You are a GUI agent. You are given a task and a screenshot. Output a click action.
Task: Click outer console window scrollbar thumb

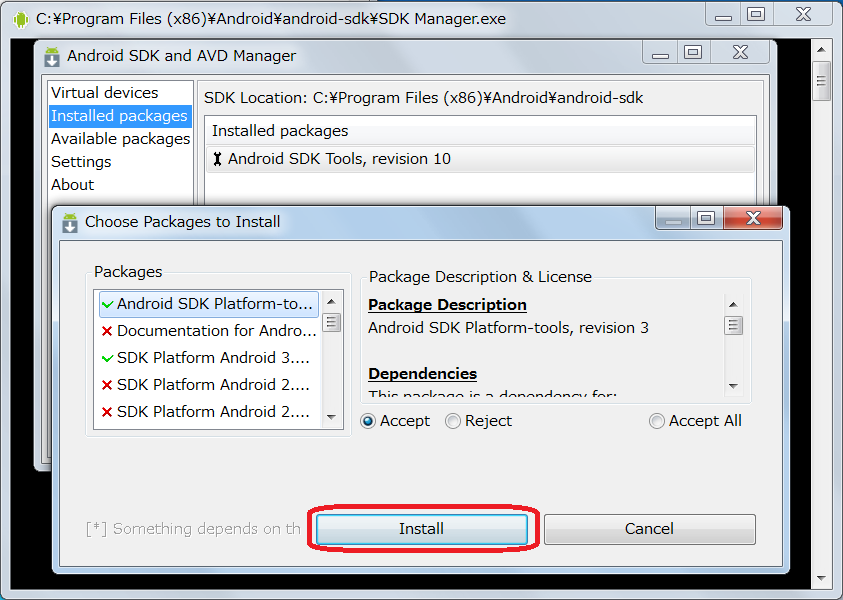821,81
